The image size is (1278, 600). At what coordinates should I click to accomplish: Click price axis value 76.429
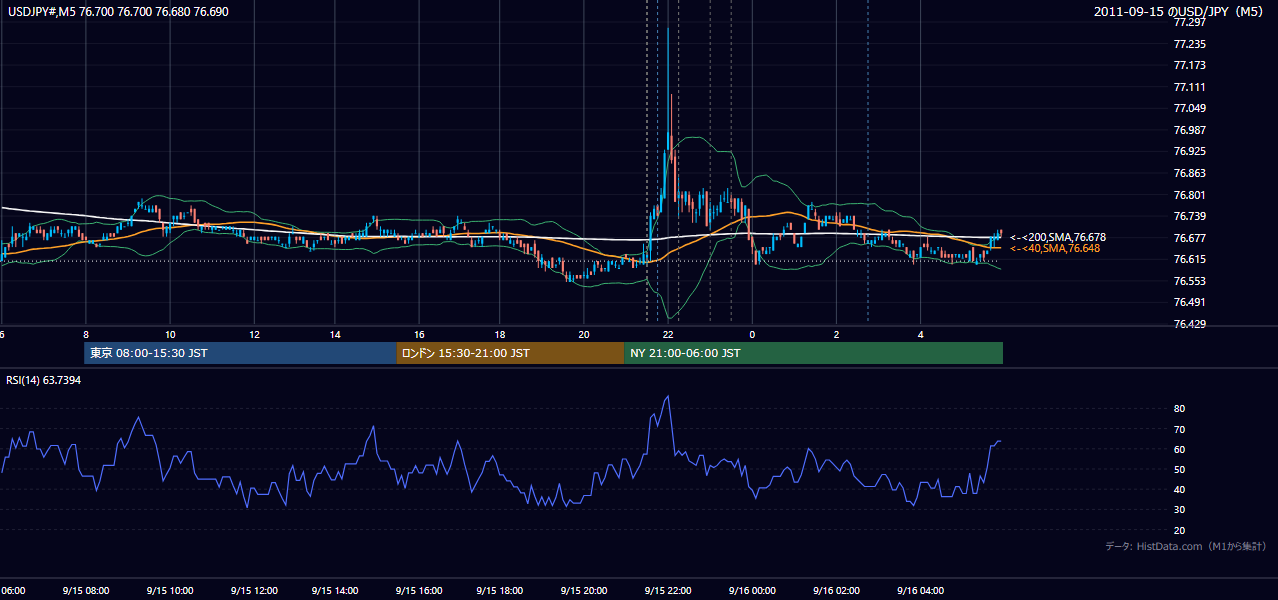(1190, 324)
